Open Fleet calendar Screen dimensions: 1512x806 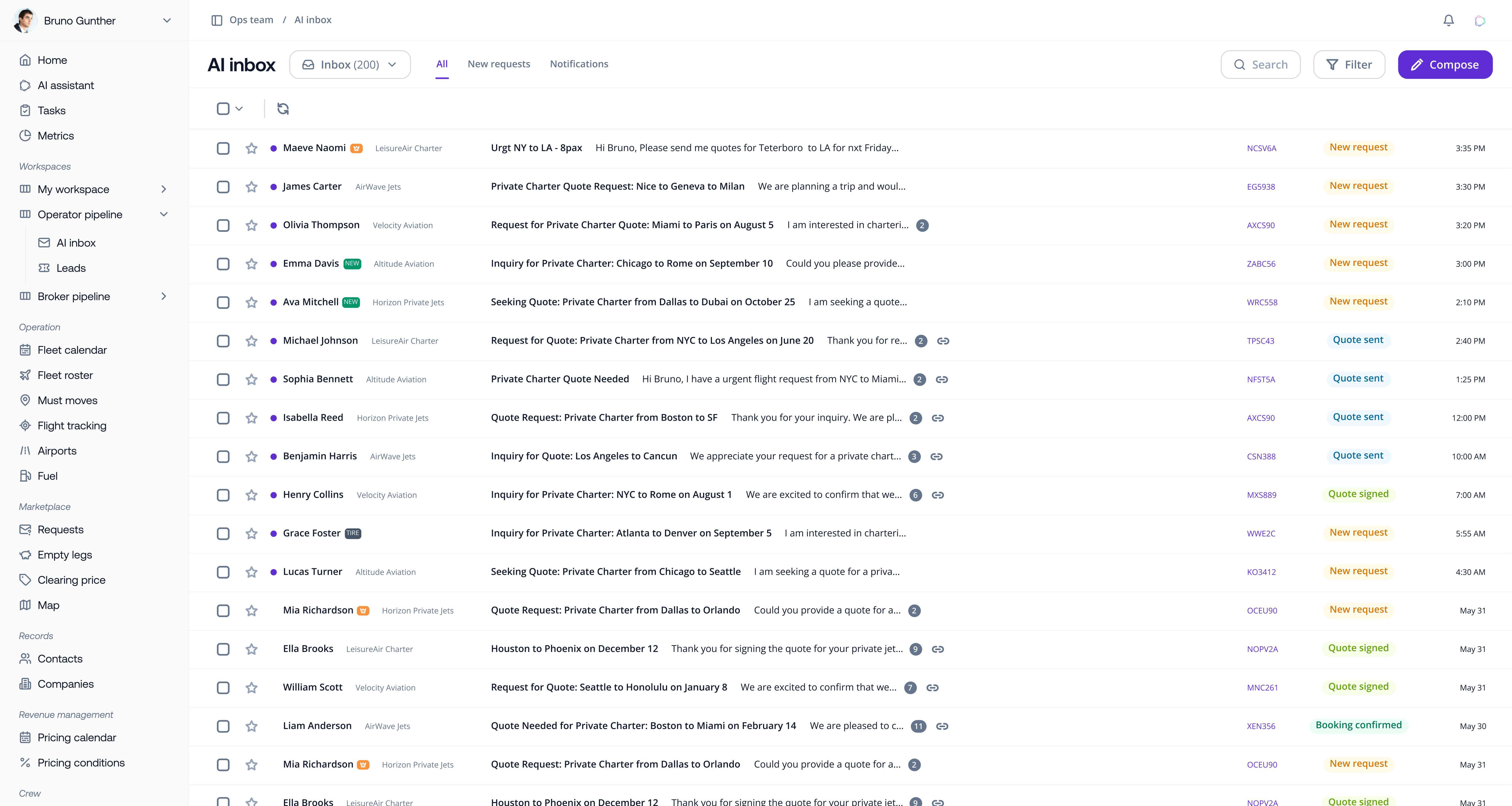[x=63, y=350]
